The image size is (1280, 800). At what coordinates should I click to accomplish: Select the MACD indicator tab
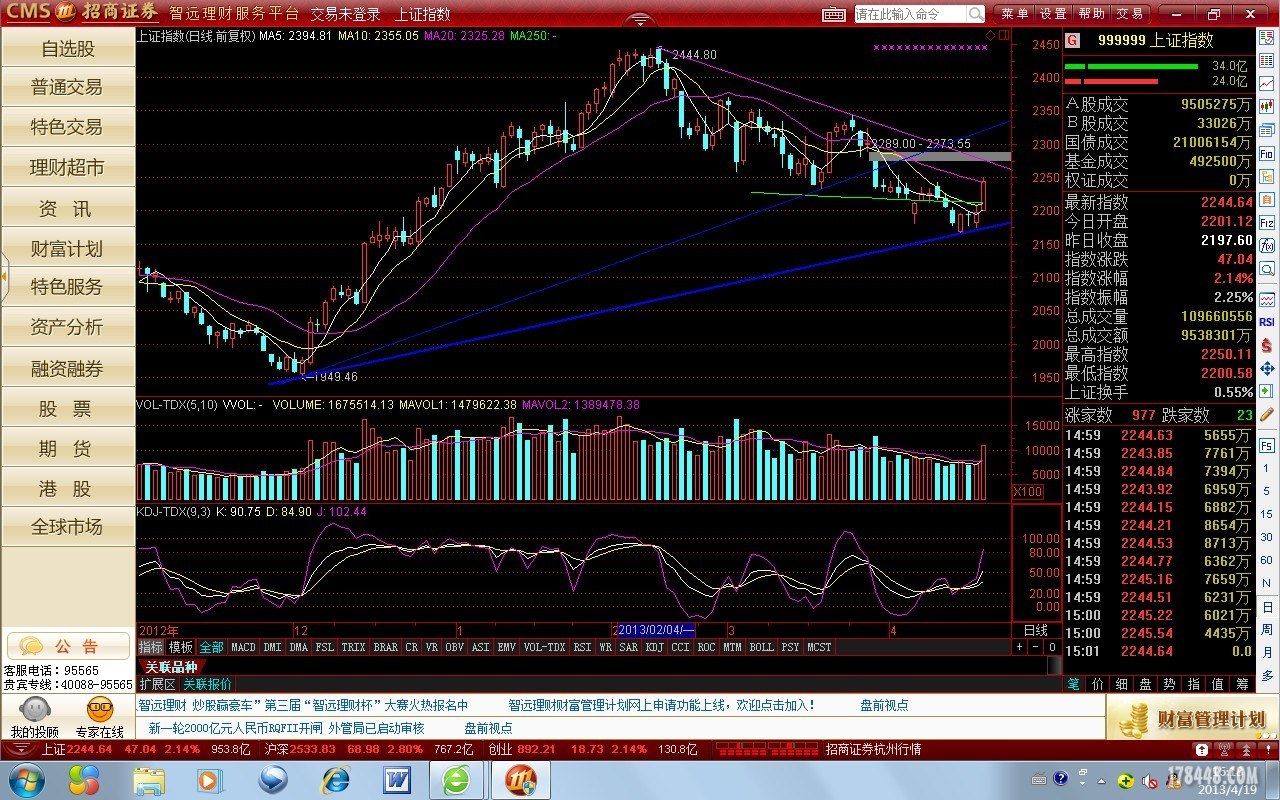243,647
